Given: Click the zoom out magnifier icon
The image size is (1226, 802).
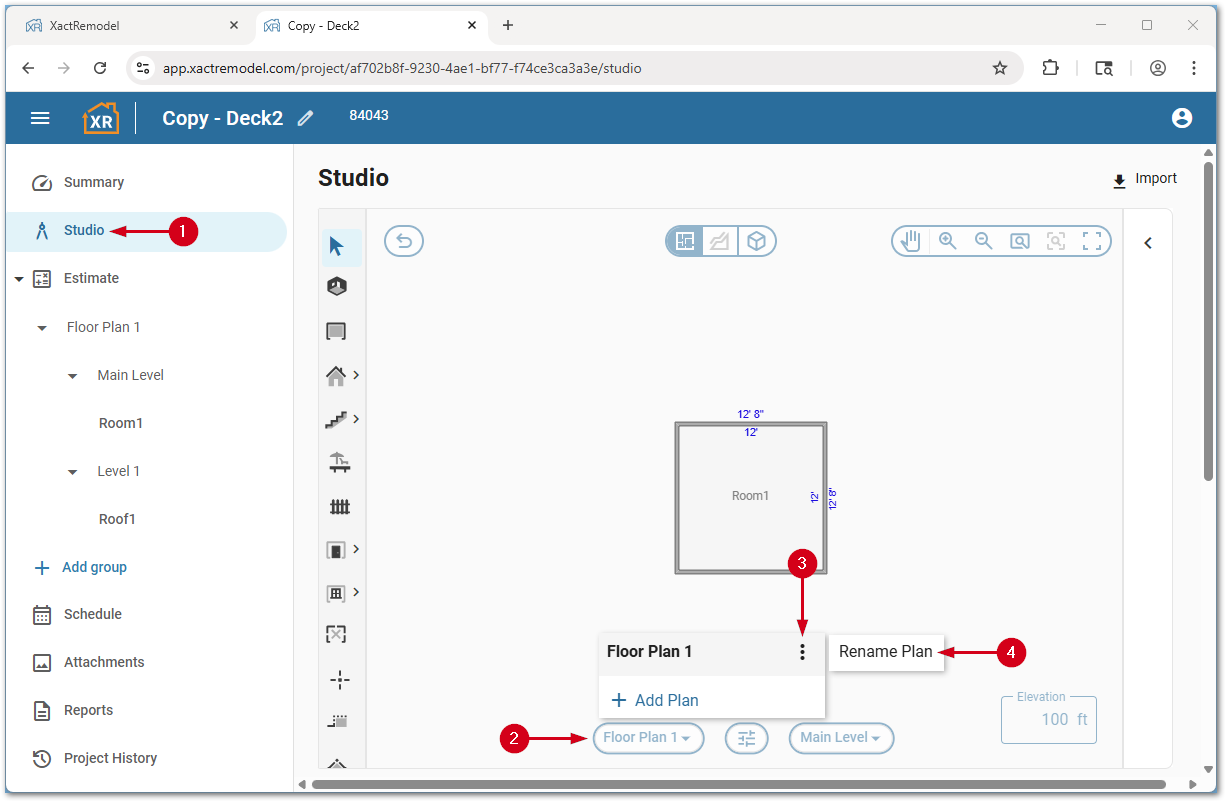Looking at the screenshot, I should tap(983, 241).
